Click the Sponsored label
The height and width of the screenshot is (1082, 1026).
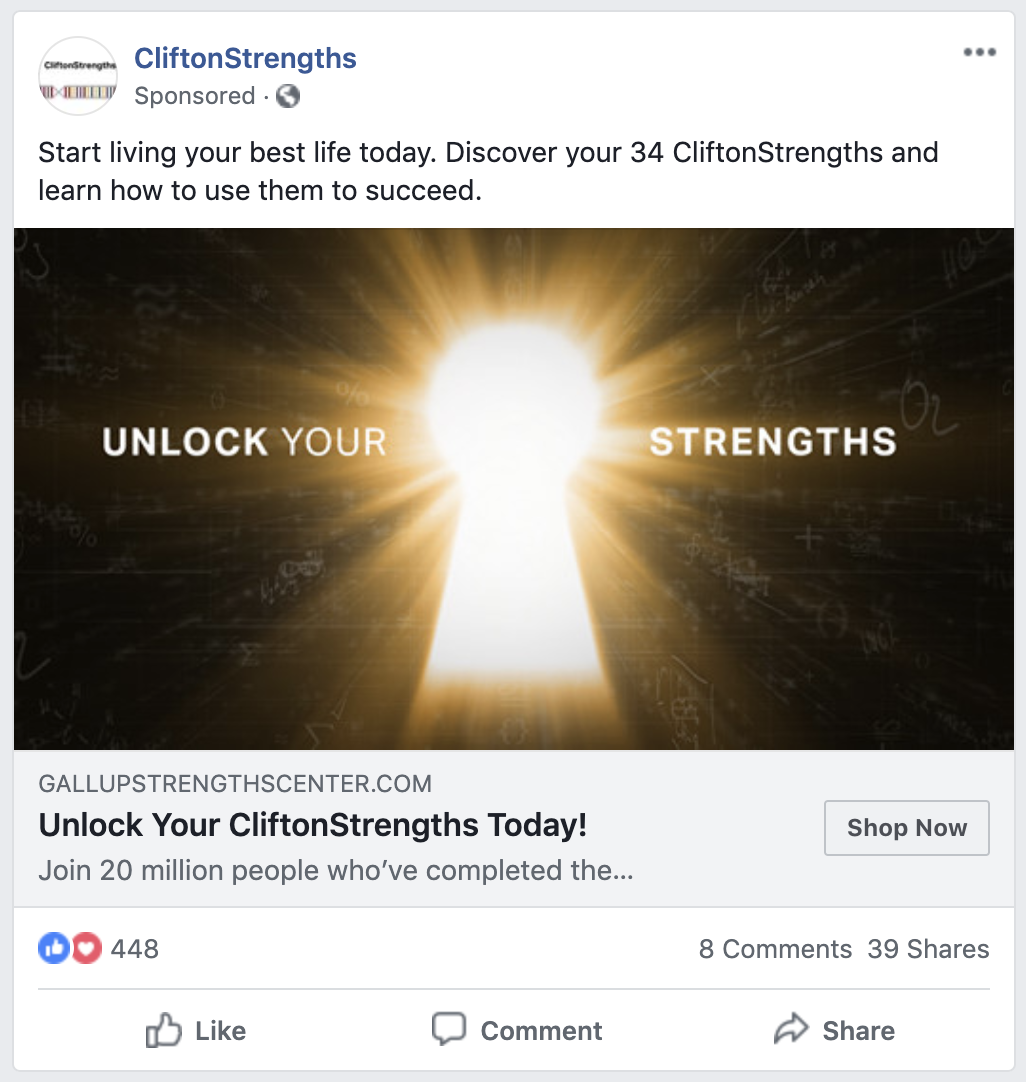point(195,96)
